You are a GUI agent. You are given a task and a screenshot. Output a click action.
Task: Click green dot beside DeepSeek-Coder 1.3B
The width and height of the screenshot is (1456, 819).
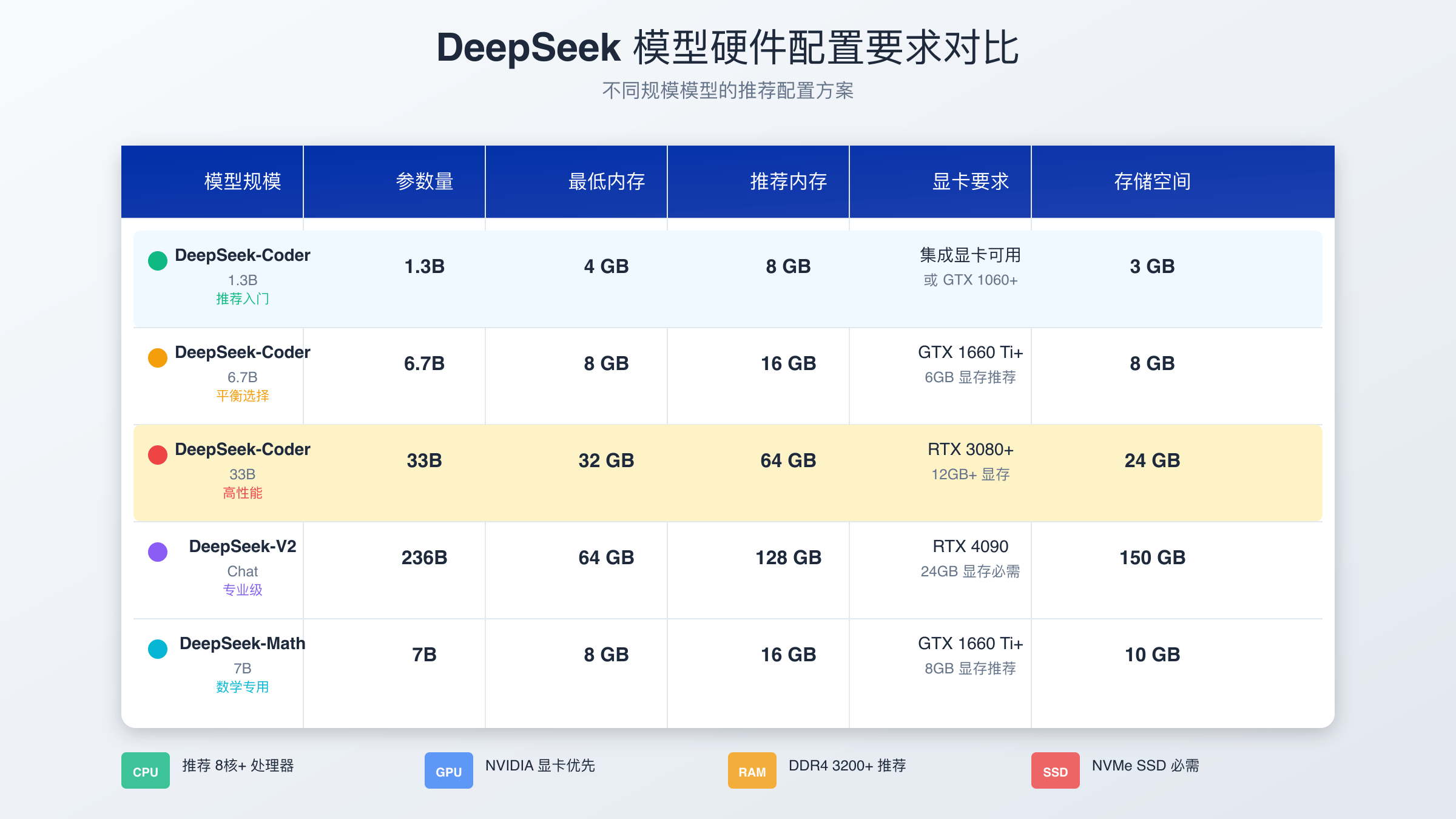point(158,261)
